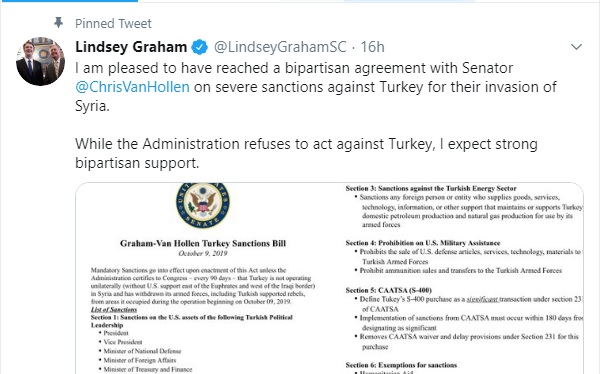Open the tweet via 16h timestamp
This screenshot has width=603, height=374.
(x=372, y=47)
